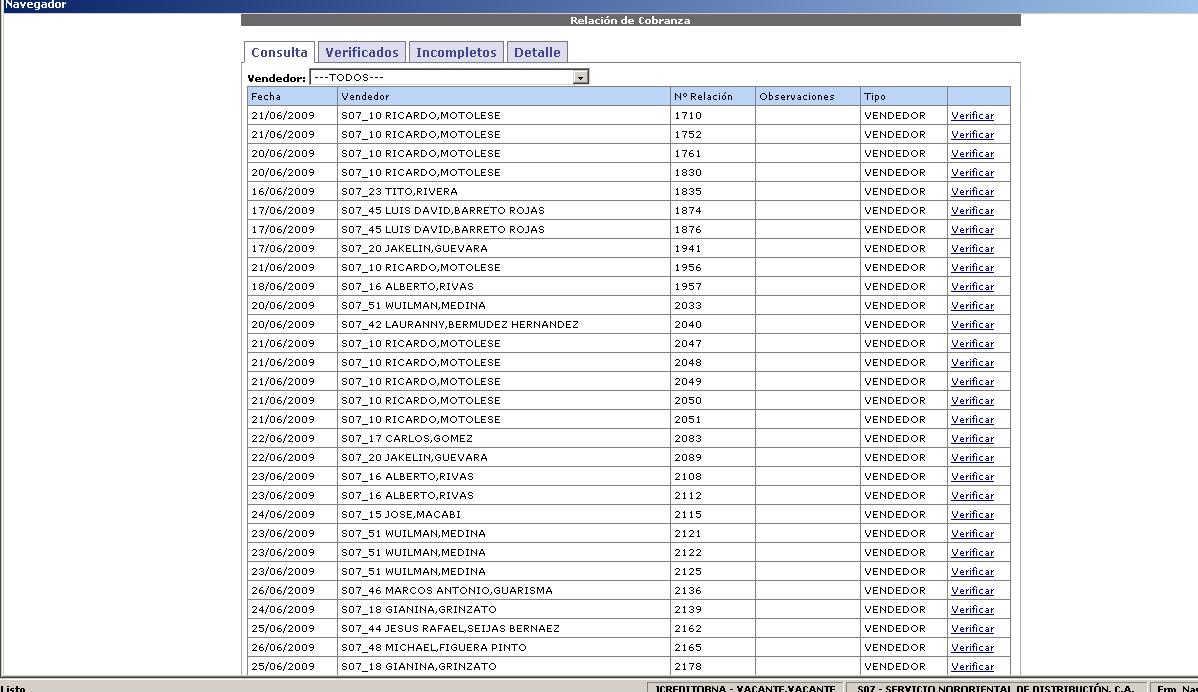Screen dimensions: 1198x692
Task: Click Verificar for relation 2047
Action: [x=973, y=344]
